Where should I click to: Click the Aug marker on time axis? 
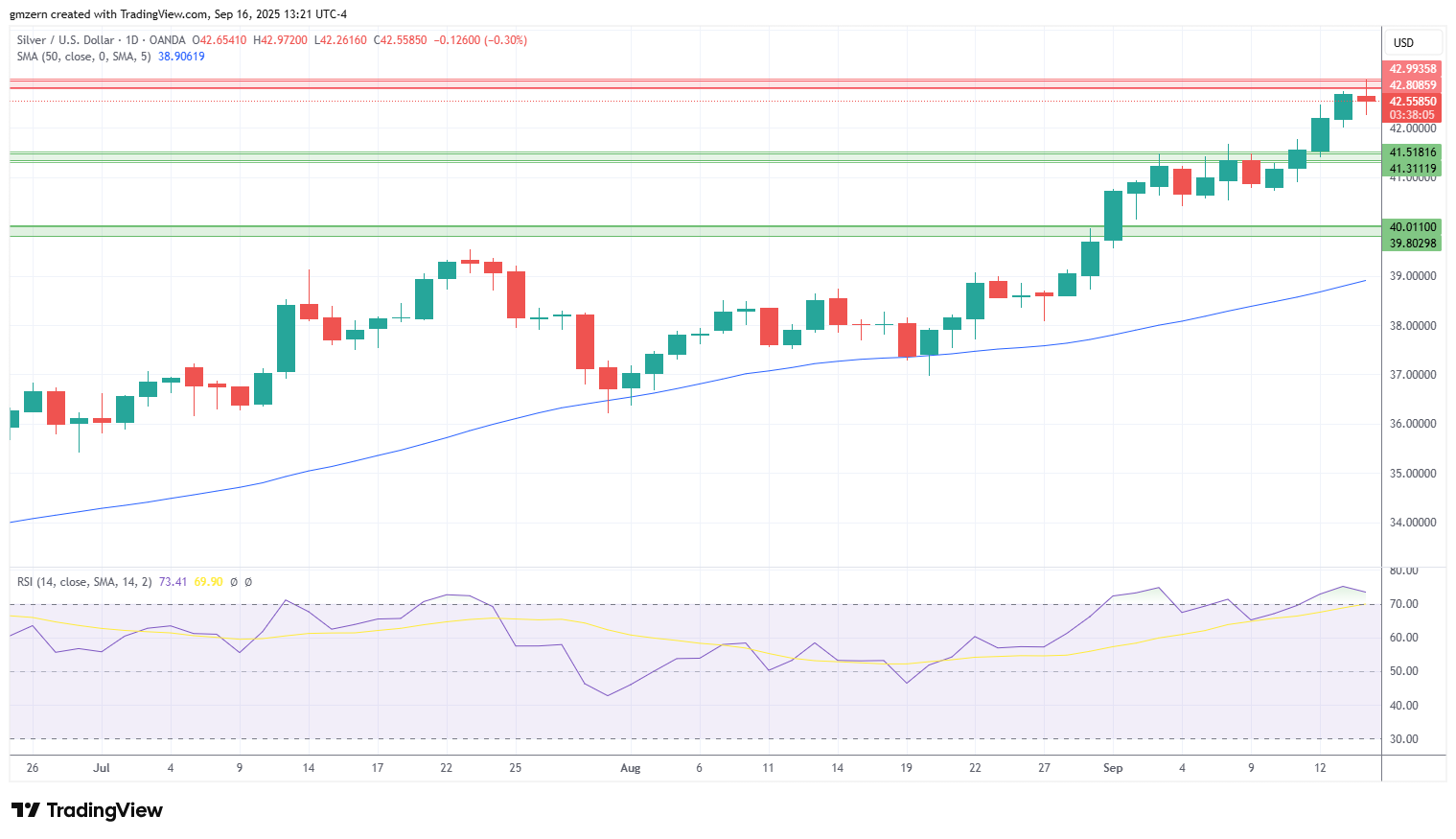[630, 768]
